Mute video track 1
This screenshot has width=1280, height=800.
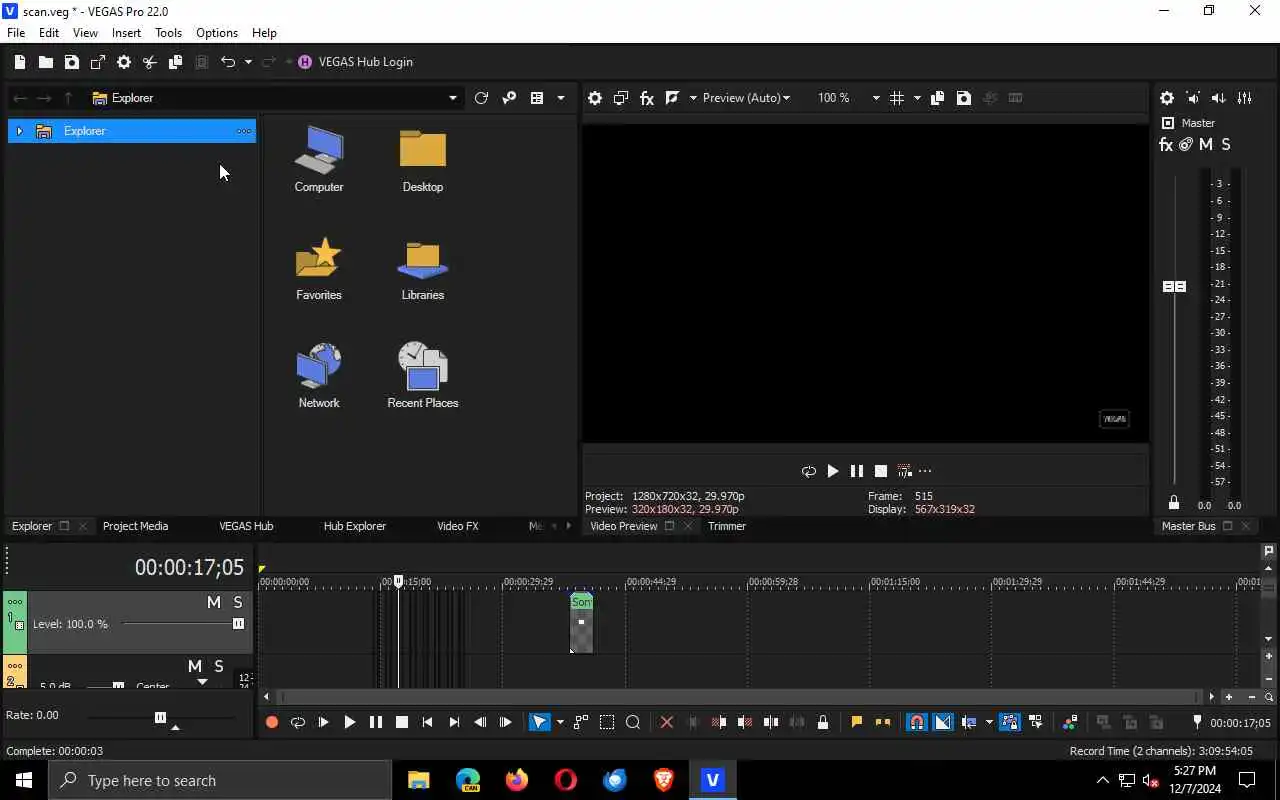(x=213, y=602)
